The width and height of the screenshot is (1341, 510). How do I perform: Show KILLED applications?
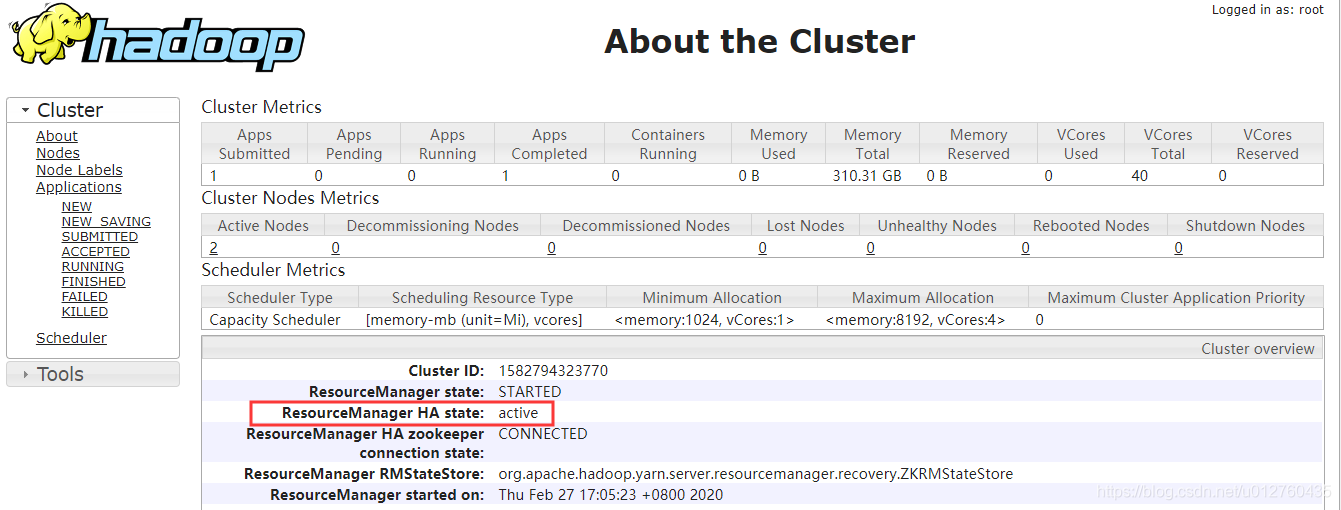(x=85, y=312)
